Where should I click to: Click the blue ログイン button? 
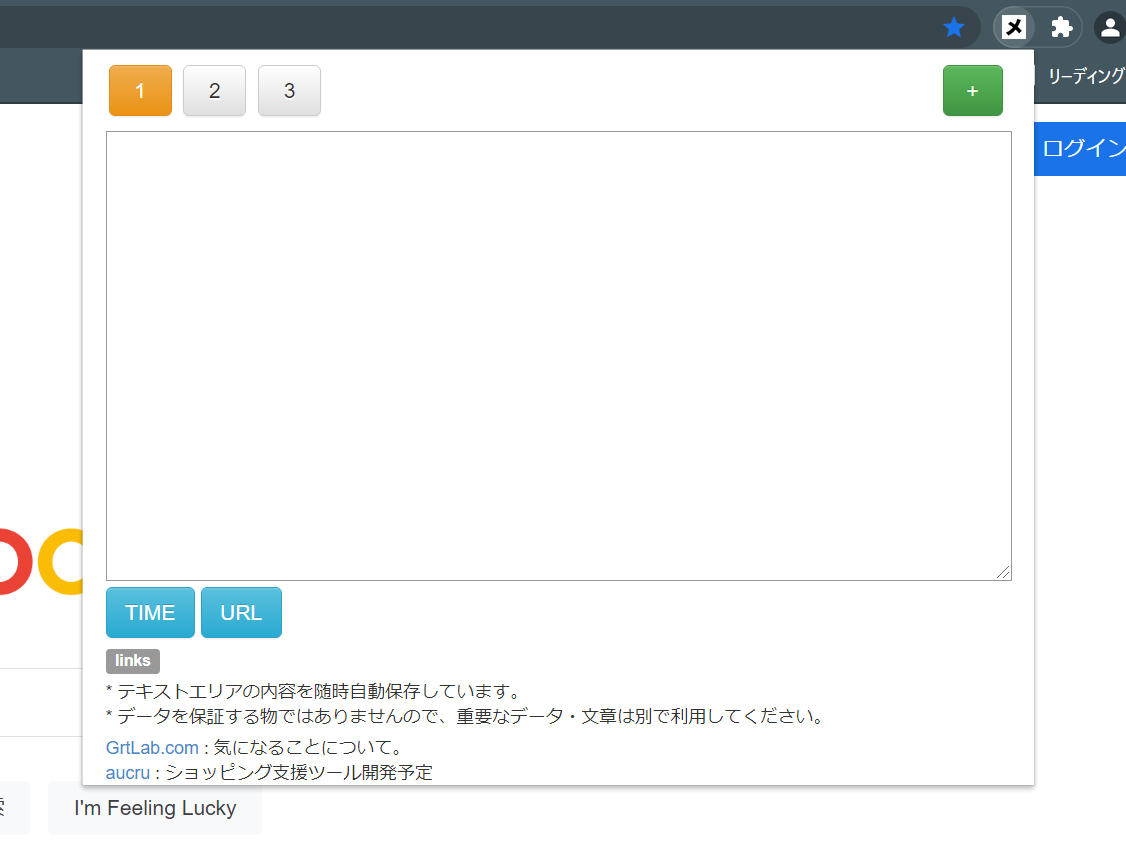coord(1080,149)
